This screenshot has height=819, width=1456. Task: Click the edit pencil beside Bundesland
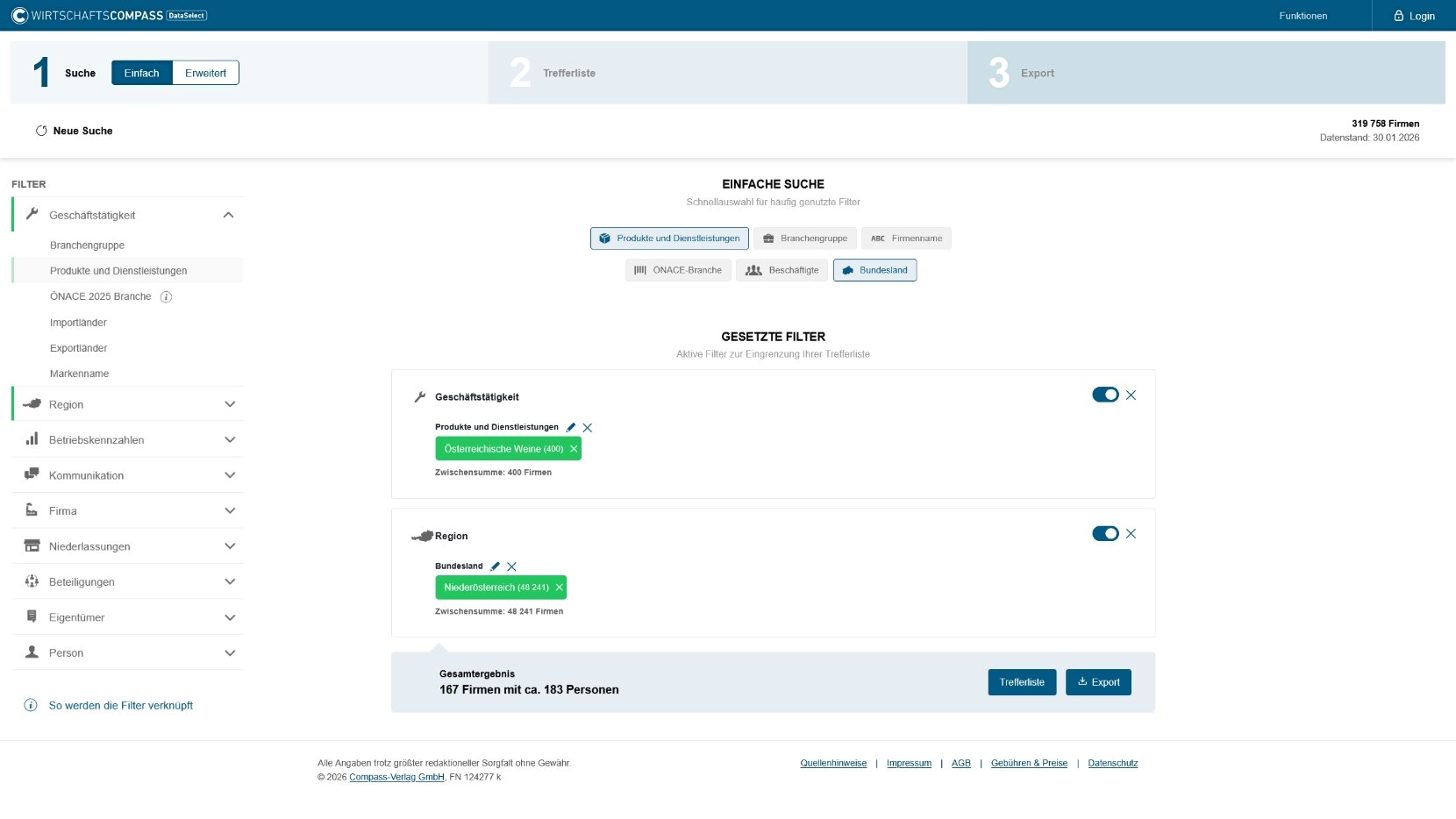coord(496,566)
